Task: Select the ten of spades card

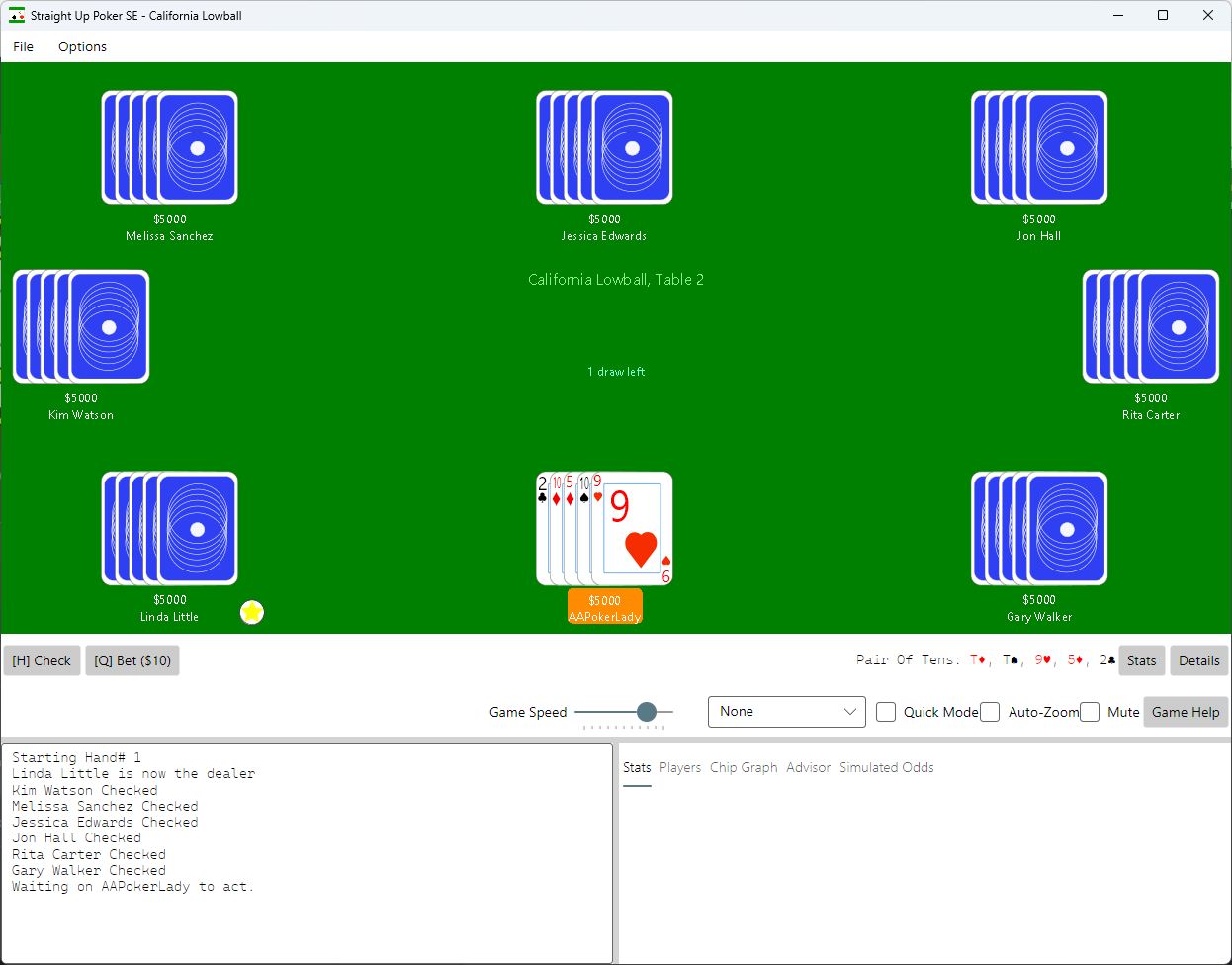Action: (x=583, y=529)
